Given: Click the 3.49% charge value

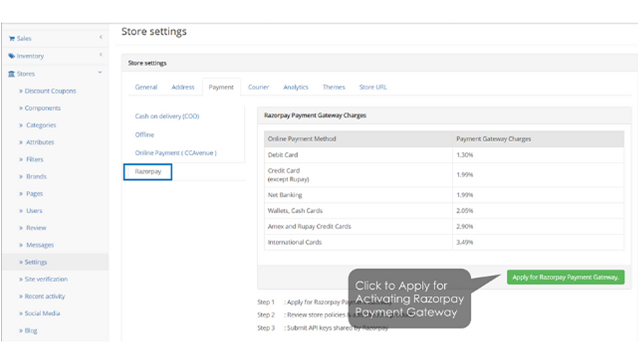Looking at the screenshot, I should coord(464,242).
